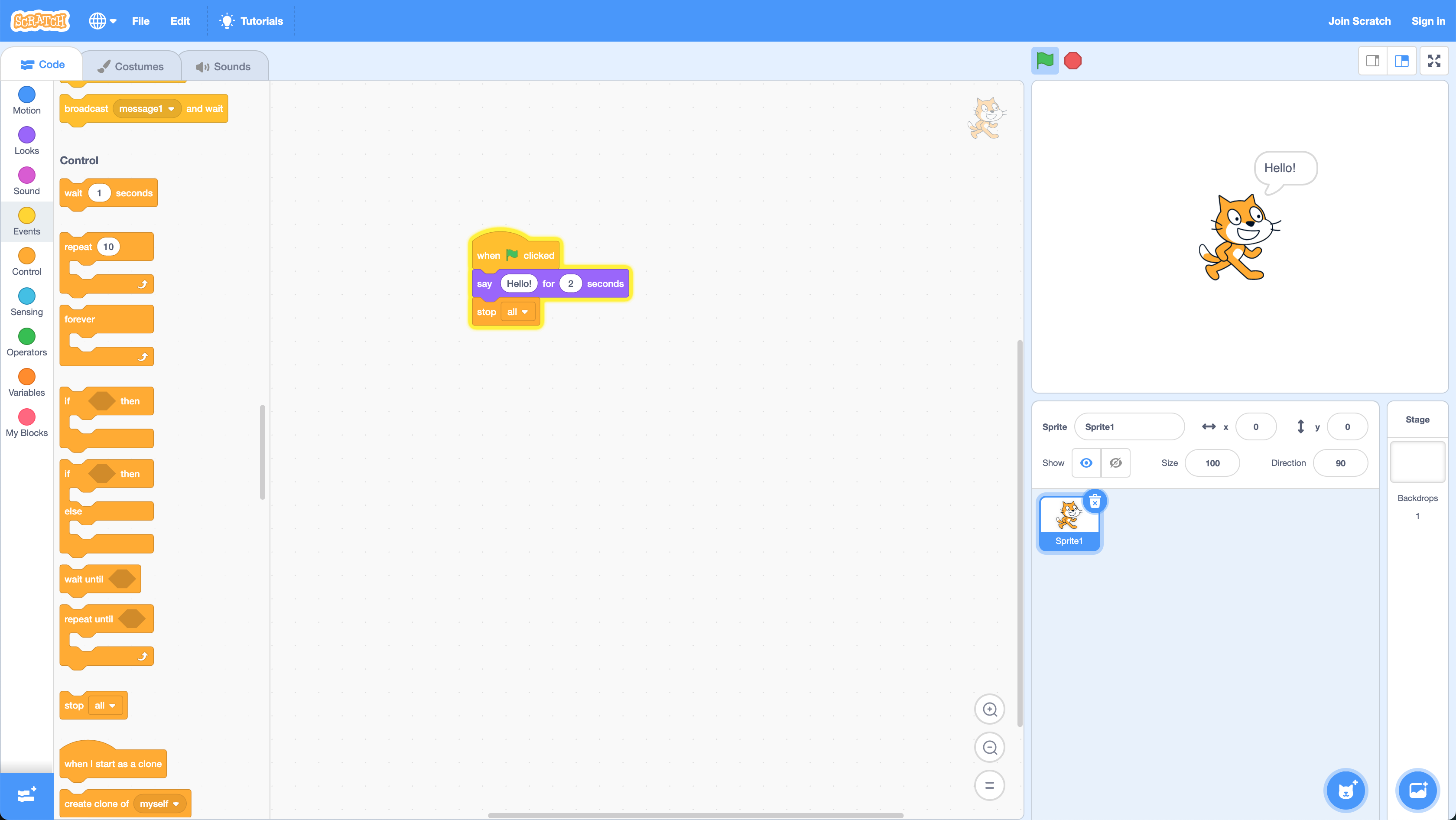Viewport: 1456px width, 820px height.
Task: Enter full screen stage mode
Action: click(x=1434, y=61)
